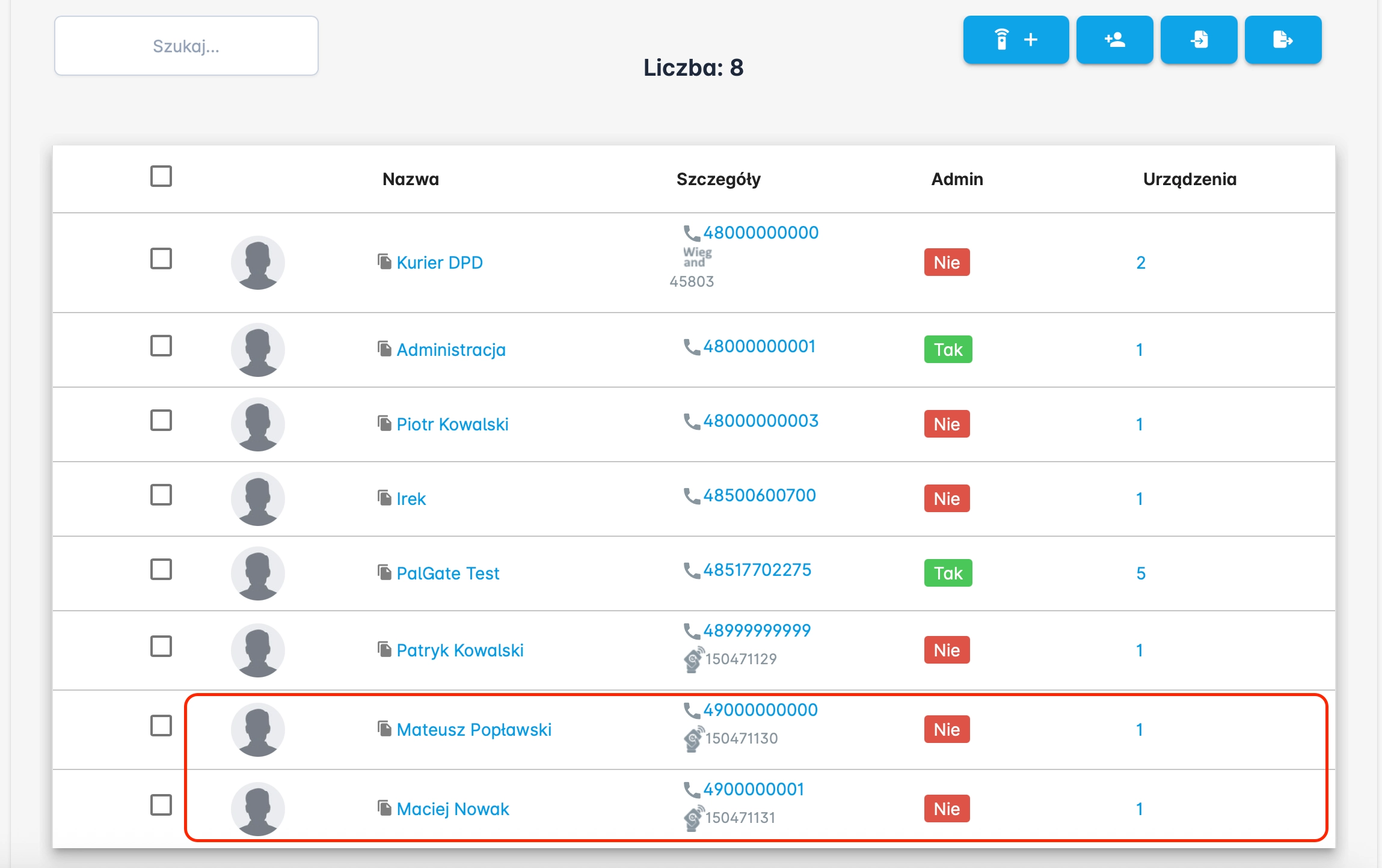
Task: Open devices count 5 for PalGate Test
Action: click(x=1140, y=573)
